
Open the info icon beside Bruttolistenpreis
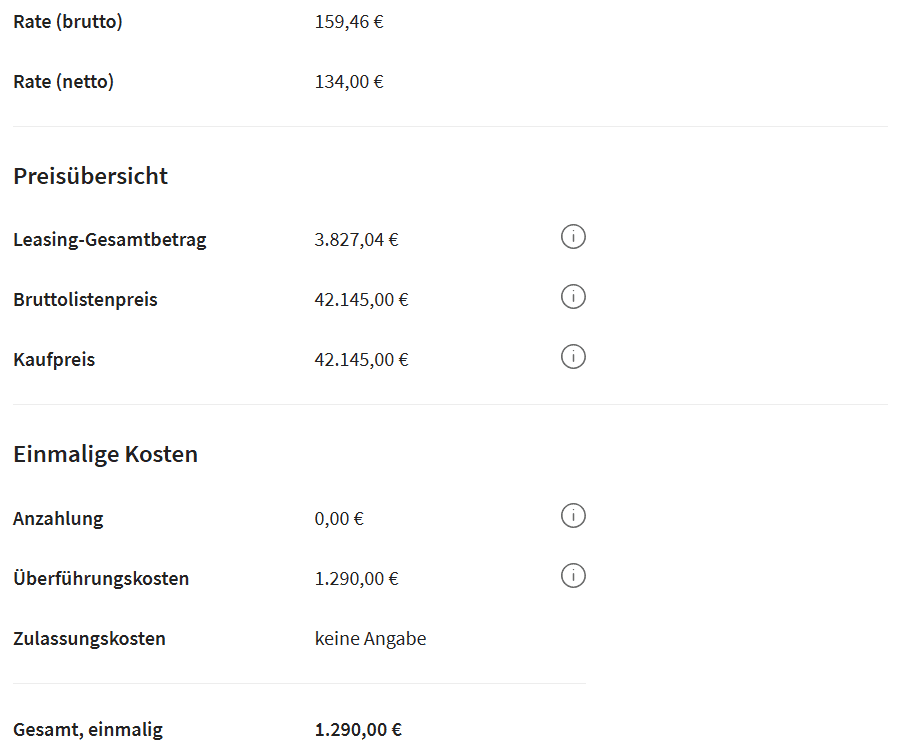coord(573,297)
